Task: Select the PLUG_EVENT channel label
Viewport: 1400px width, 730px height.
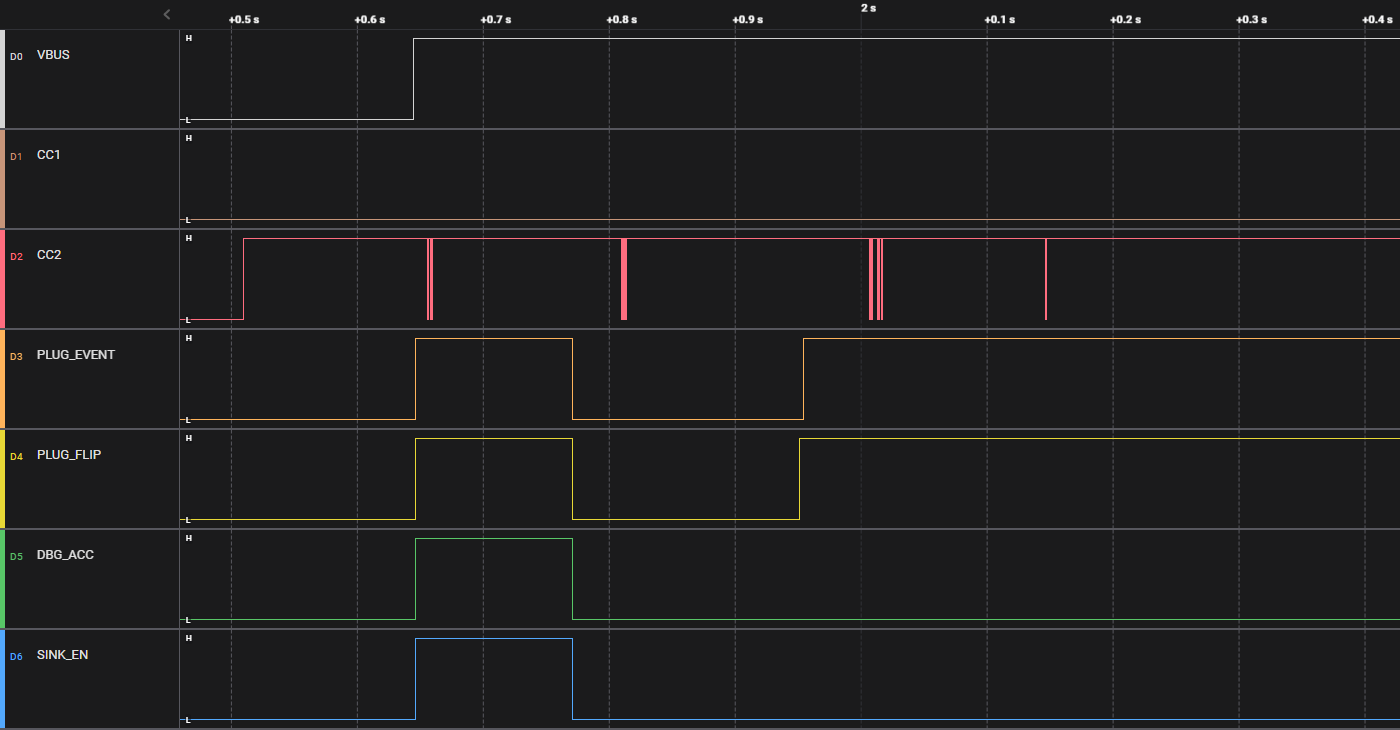Action: (75, 354)
